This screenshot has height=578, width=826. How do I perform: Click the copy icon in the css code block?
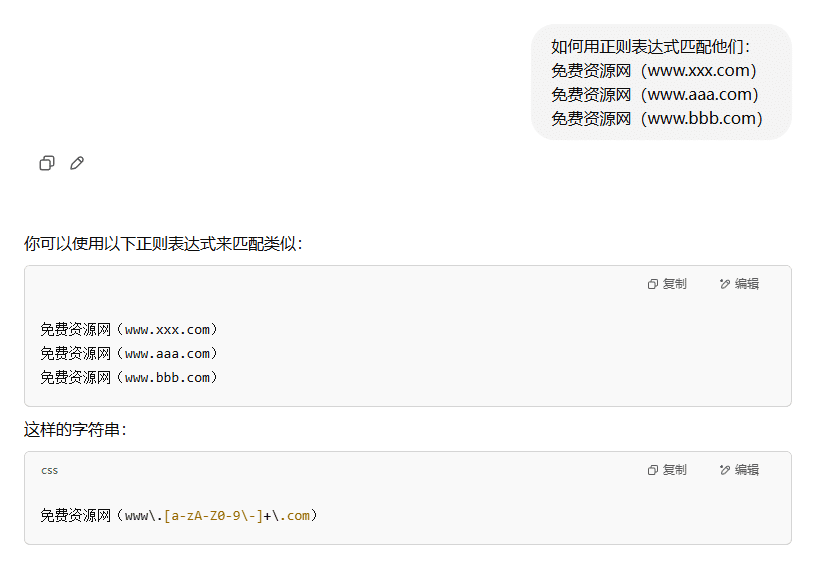coord(653,470)
